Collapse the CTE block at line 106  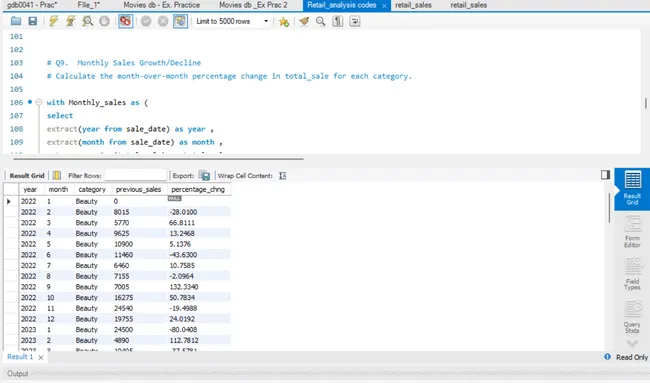click(39, 102)
